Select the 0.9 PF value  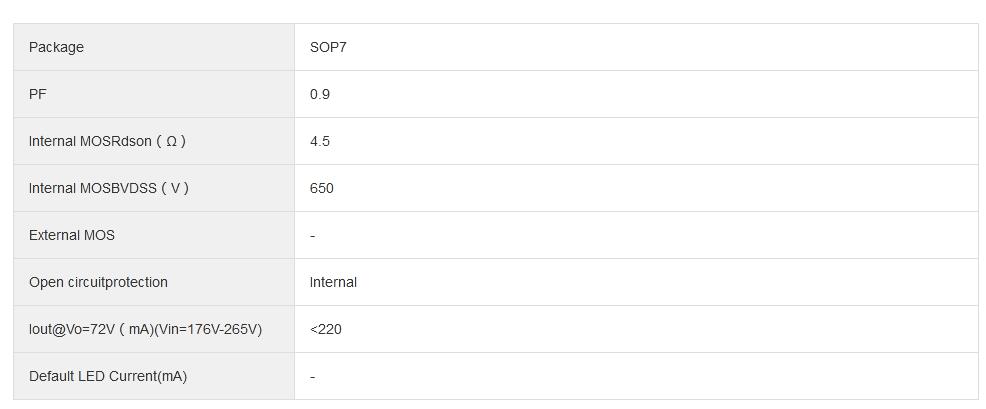pos(320,94)
